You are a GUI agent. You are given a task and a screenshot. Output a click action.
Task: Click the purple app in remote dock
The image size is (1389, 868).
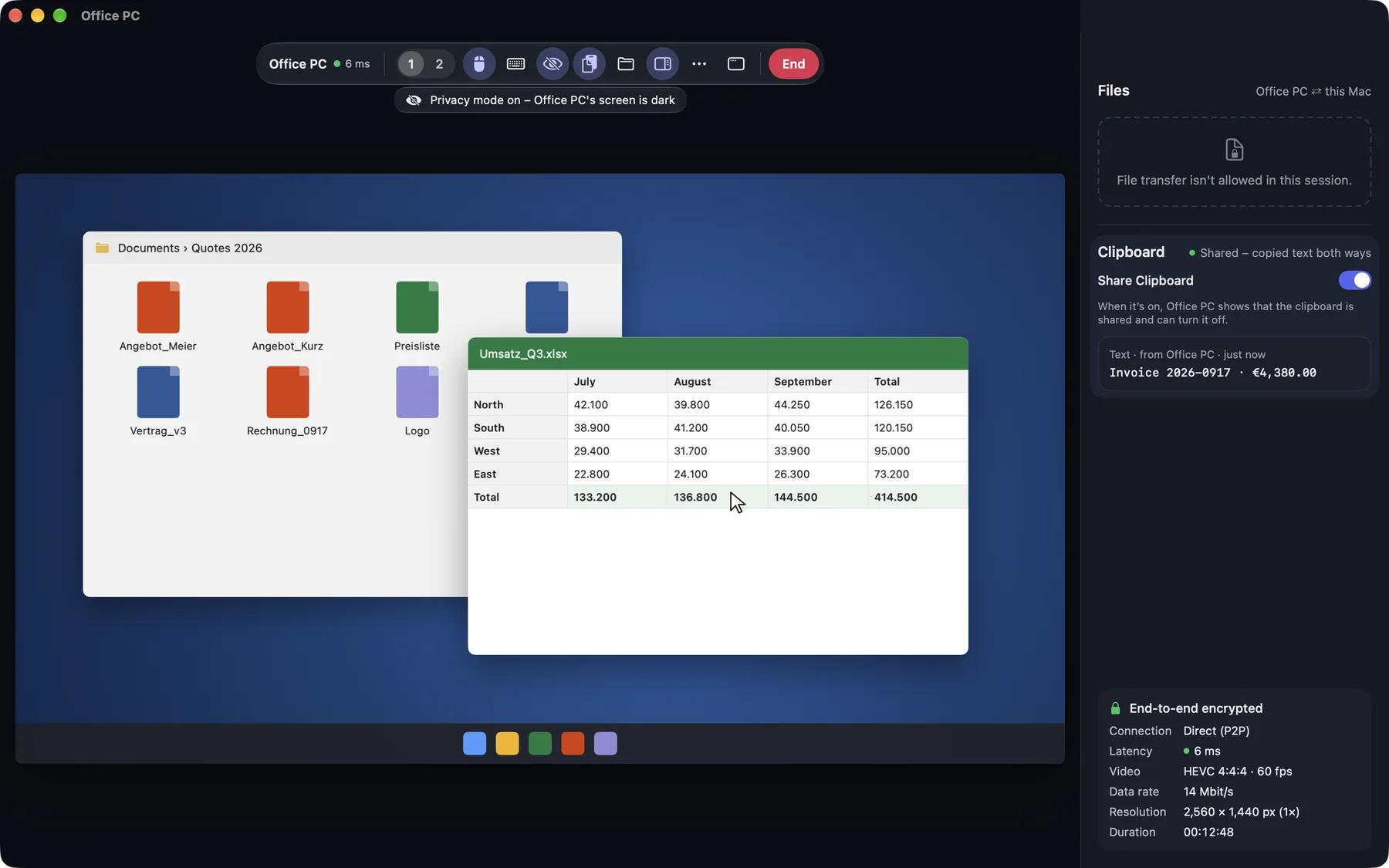click(606, 744)
